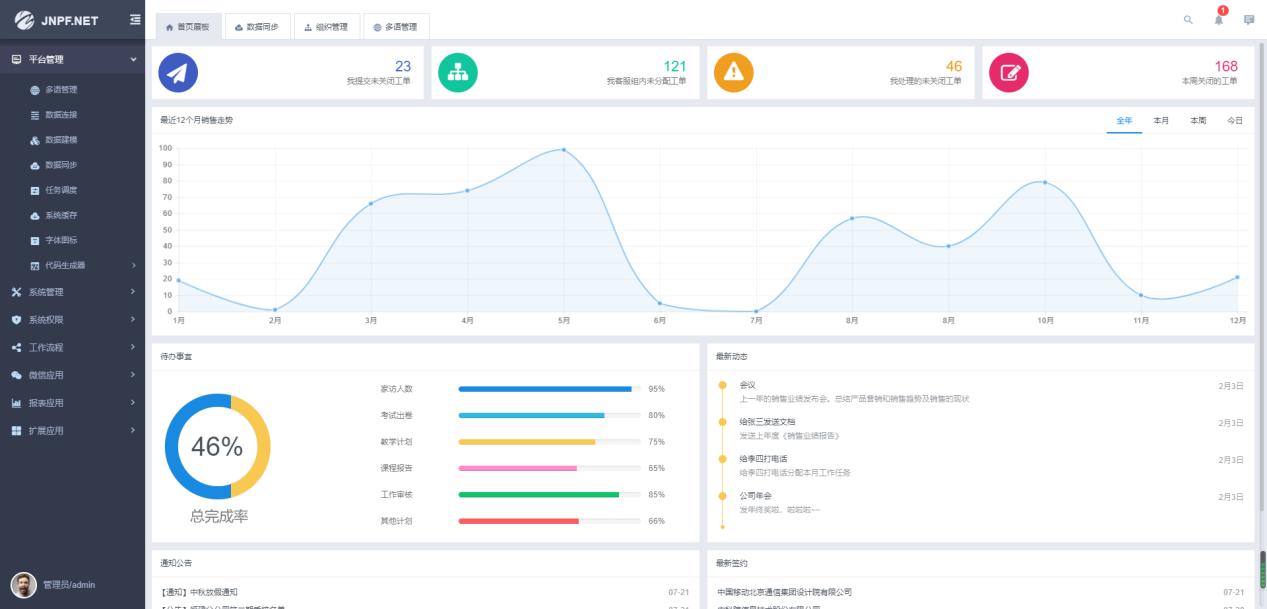The height and width of the screenshot is (609, 1267).
Task: Switch to the 组织管理 tab
Action: click(x=330, y=27)
